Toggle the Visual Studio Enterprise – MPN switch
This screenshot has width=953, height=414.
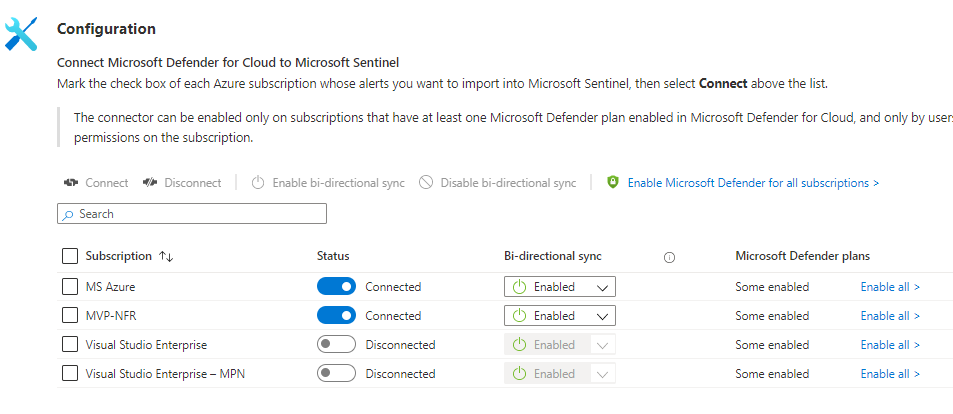(x=336, y=374)
